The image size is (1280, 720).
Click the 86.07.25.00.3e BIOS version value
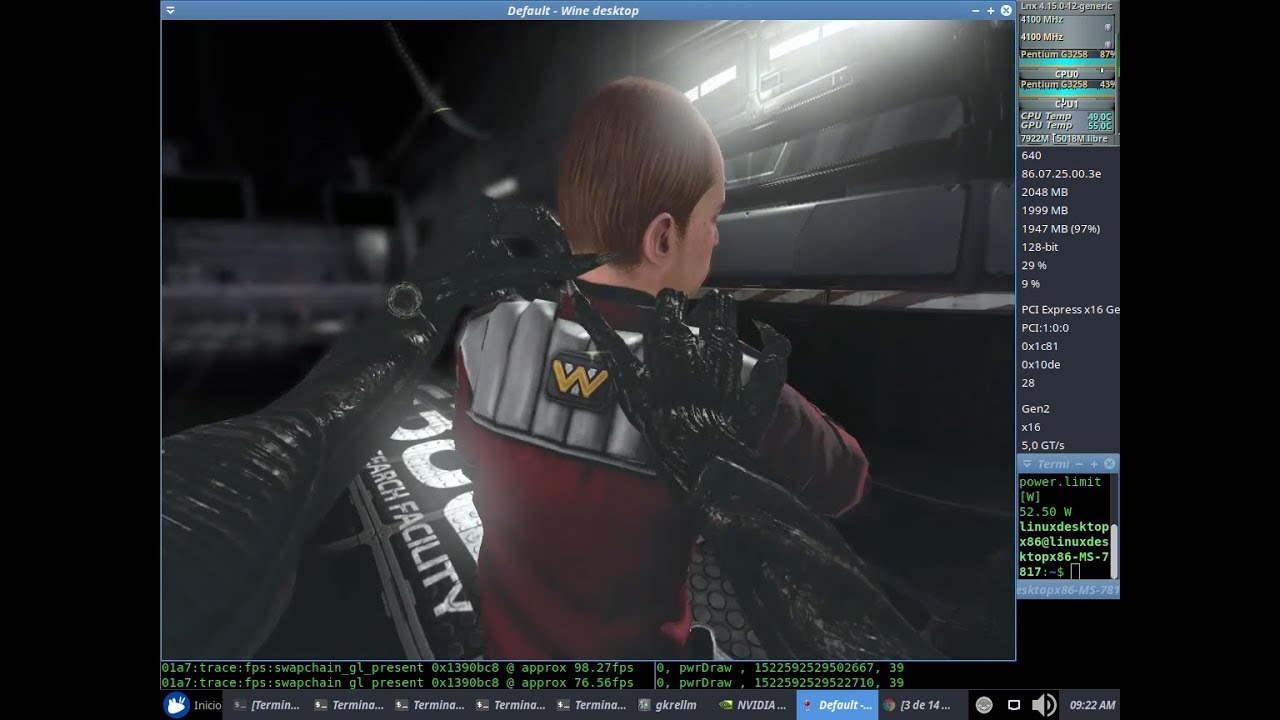1061,174
